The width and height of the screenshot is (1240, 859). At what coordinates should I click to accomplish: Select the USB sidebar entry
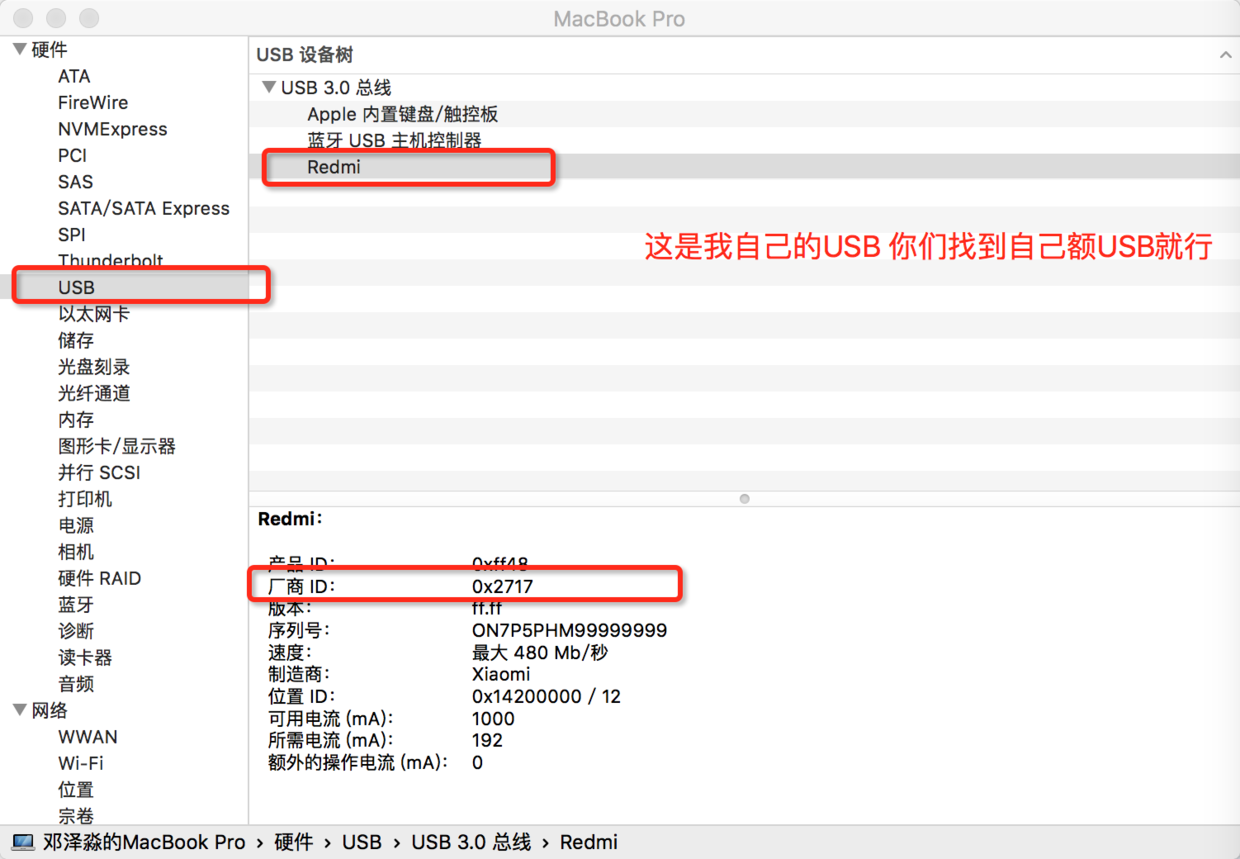tap(76, 287)
